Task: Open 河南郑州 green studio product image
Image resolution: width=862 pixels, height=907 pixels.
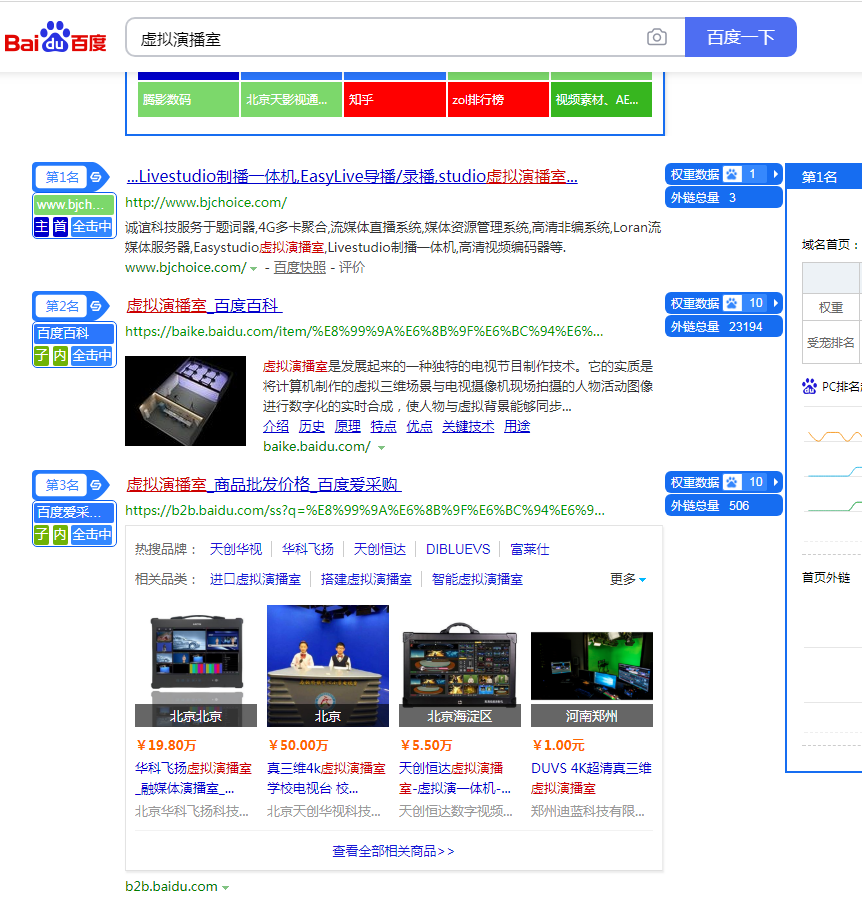Action: point(592,666)
